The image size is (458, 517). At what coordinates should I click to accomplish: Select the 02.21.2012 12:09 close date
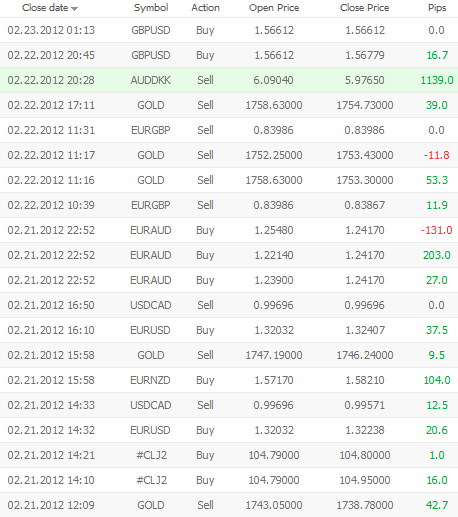point(51,505)
